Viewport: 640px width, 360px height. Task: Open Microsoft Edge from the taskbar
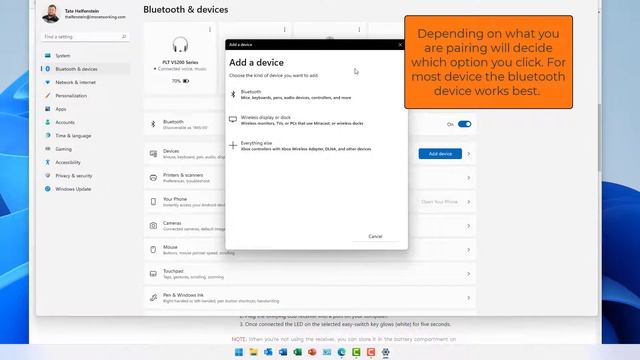(x=342, y=352)
